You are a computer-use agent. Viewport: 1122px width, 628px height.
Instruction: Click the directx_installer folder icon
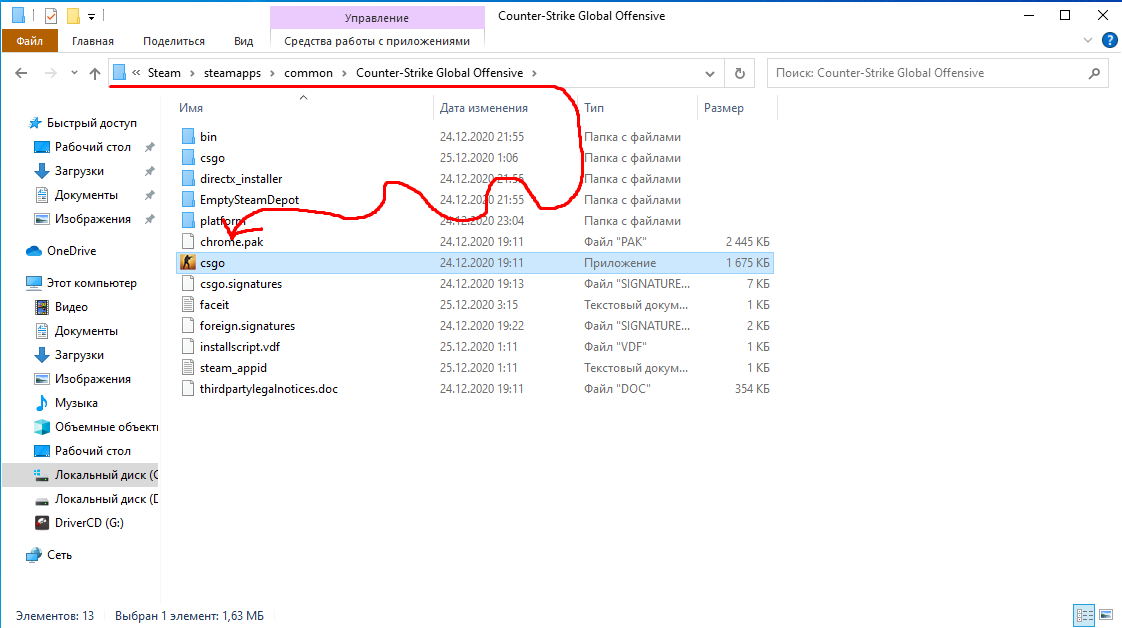coord(187,179)
